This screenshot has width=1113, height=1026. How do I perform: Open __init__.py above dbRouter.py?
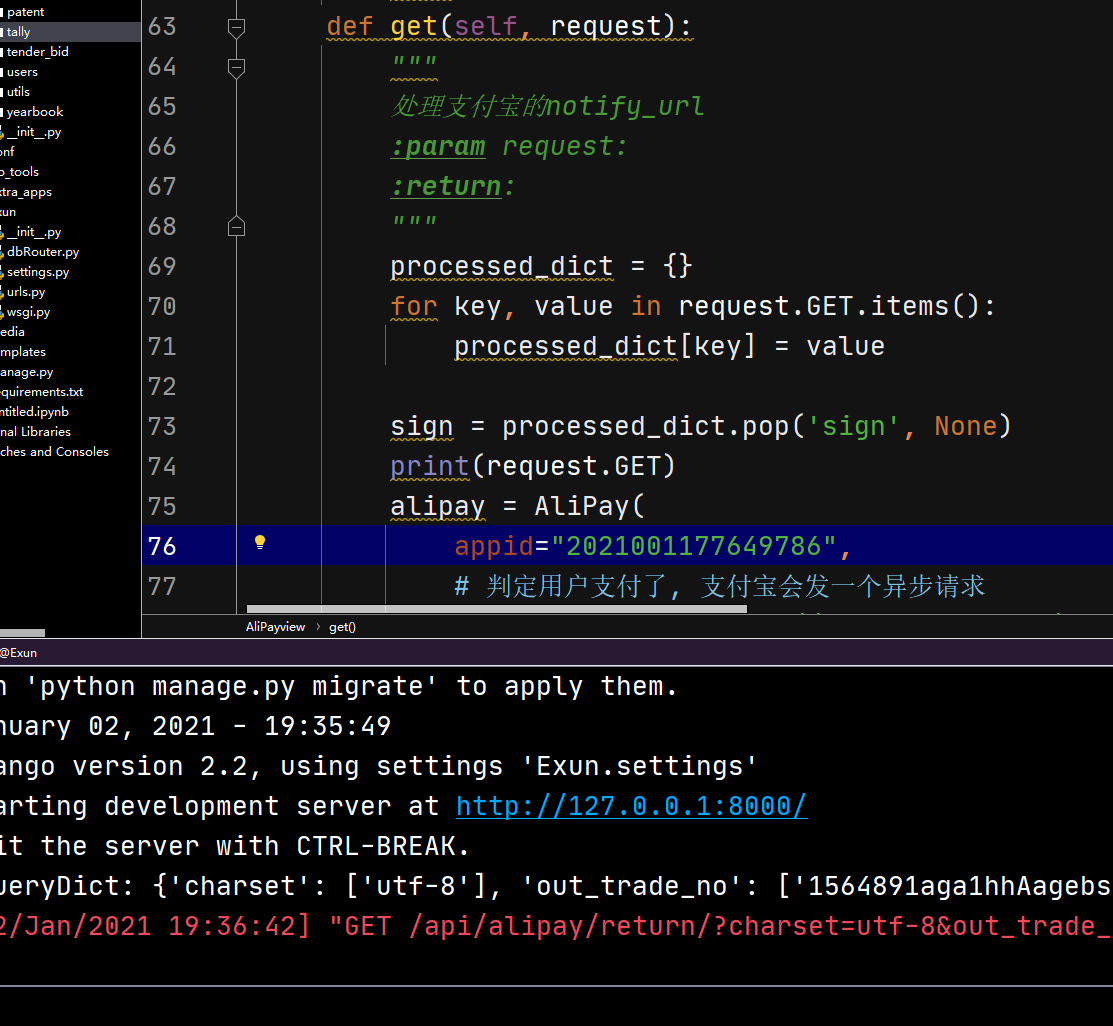(34, 231)
